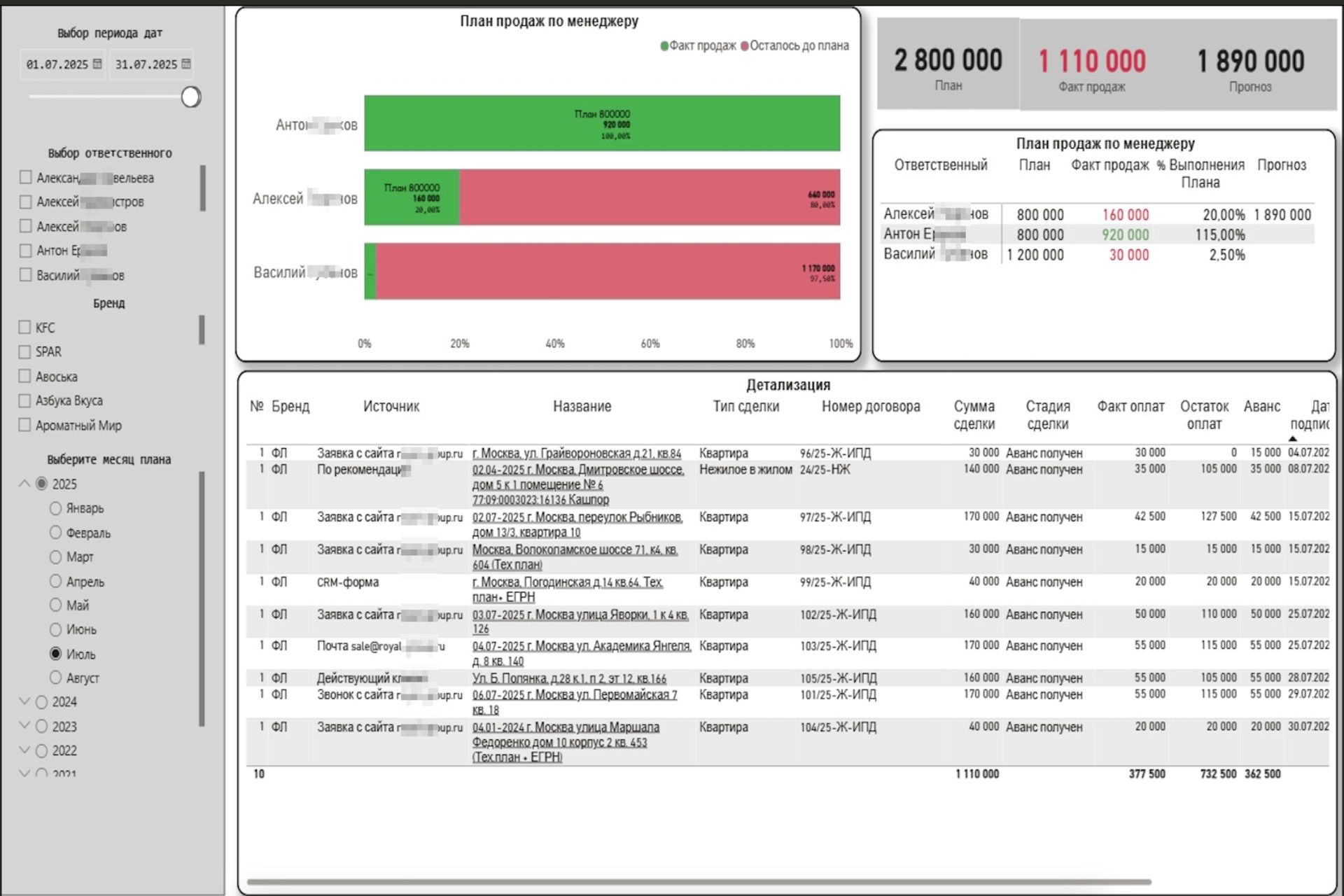Check the KFC brand checkbox
This screenshot has height=896, width=1344.
[25, 327]
